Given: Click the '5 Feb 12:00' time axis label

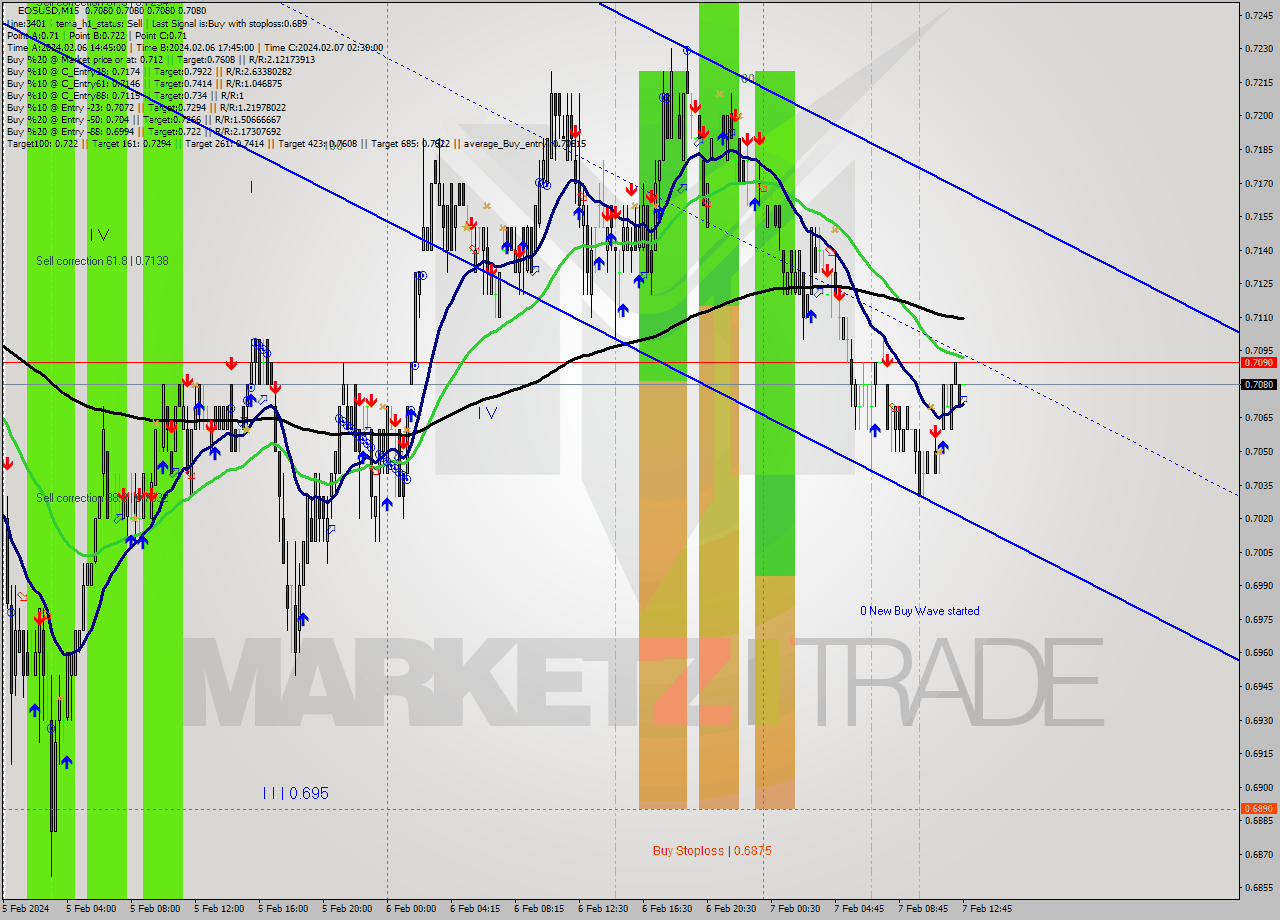Looking at the screenshot, I should (x=219, y=909).
